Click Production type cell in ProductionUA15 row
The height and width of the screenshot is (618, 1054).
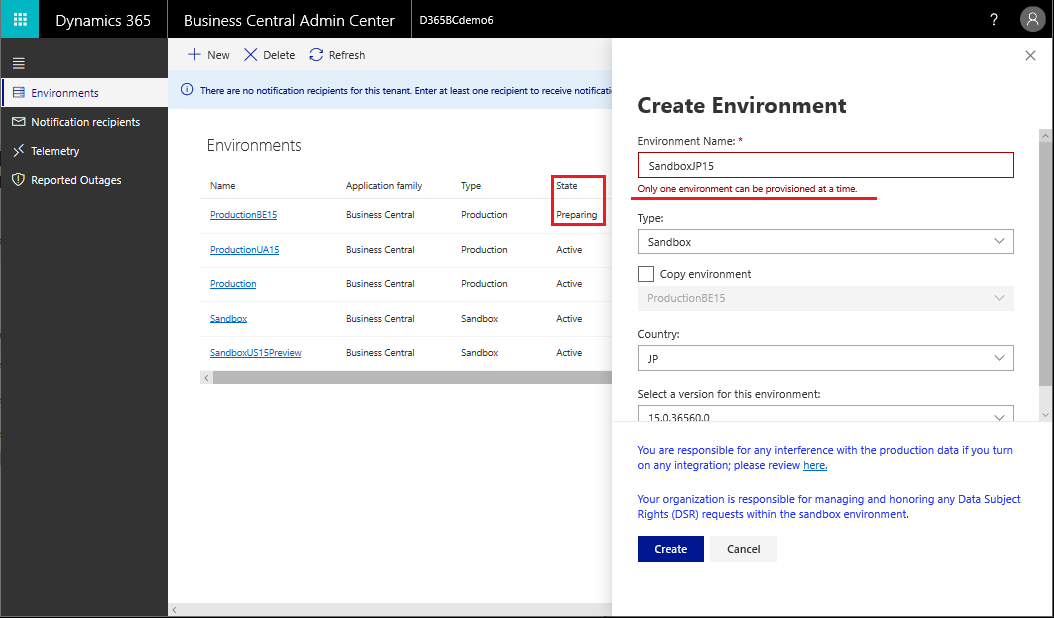coord(484,249)
